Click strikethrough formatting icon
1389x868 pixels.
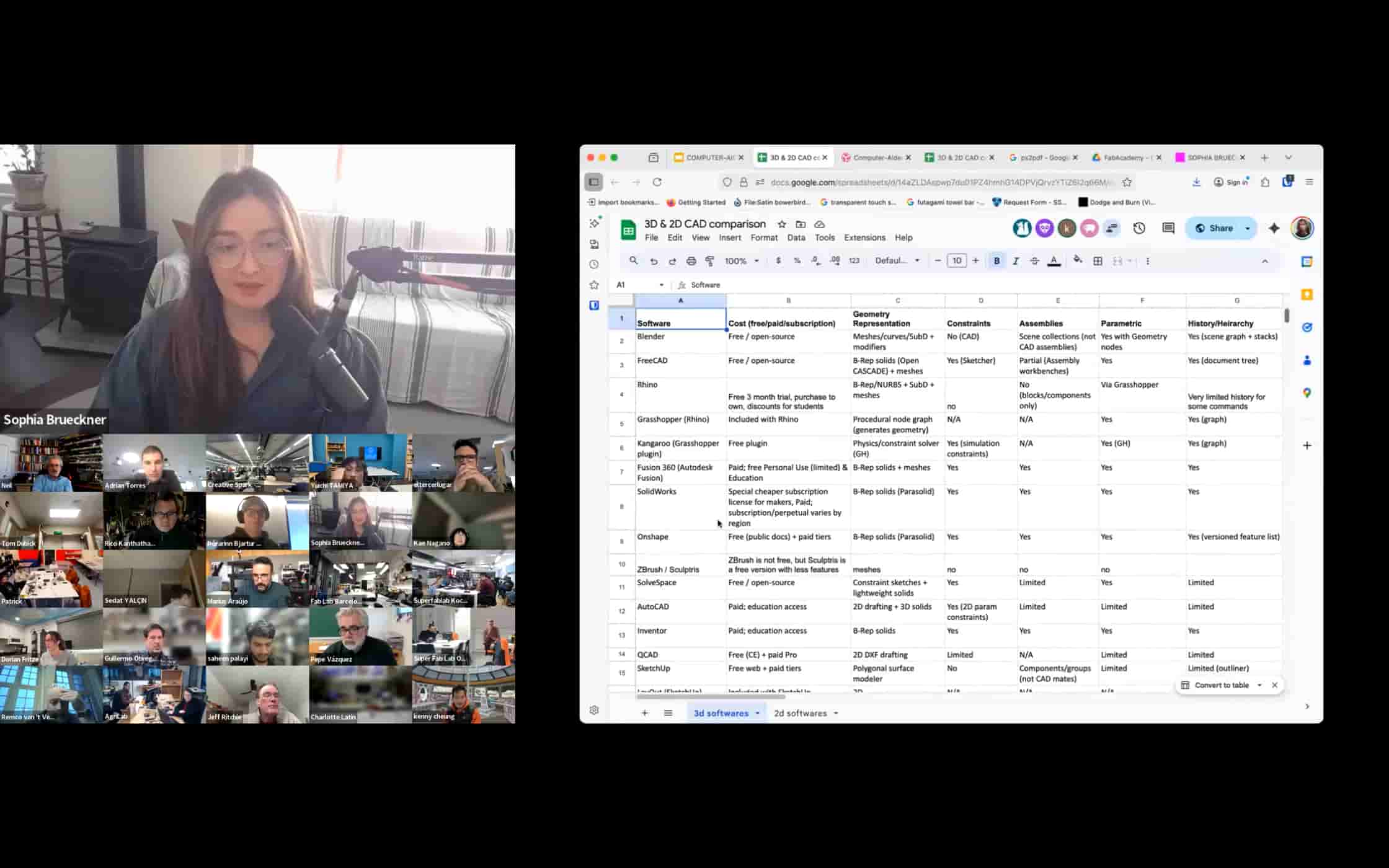[1034, 261]
